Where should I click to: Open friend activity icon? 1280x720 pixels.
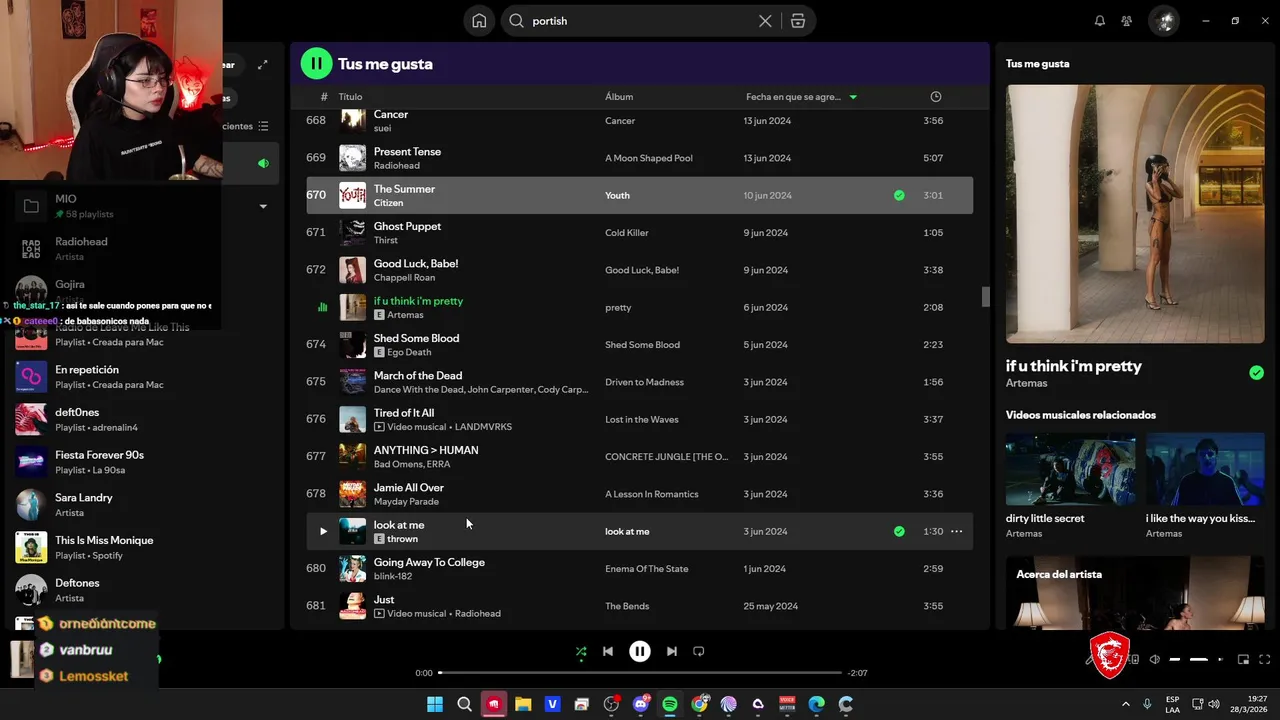(1127, 21)
